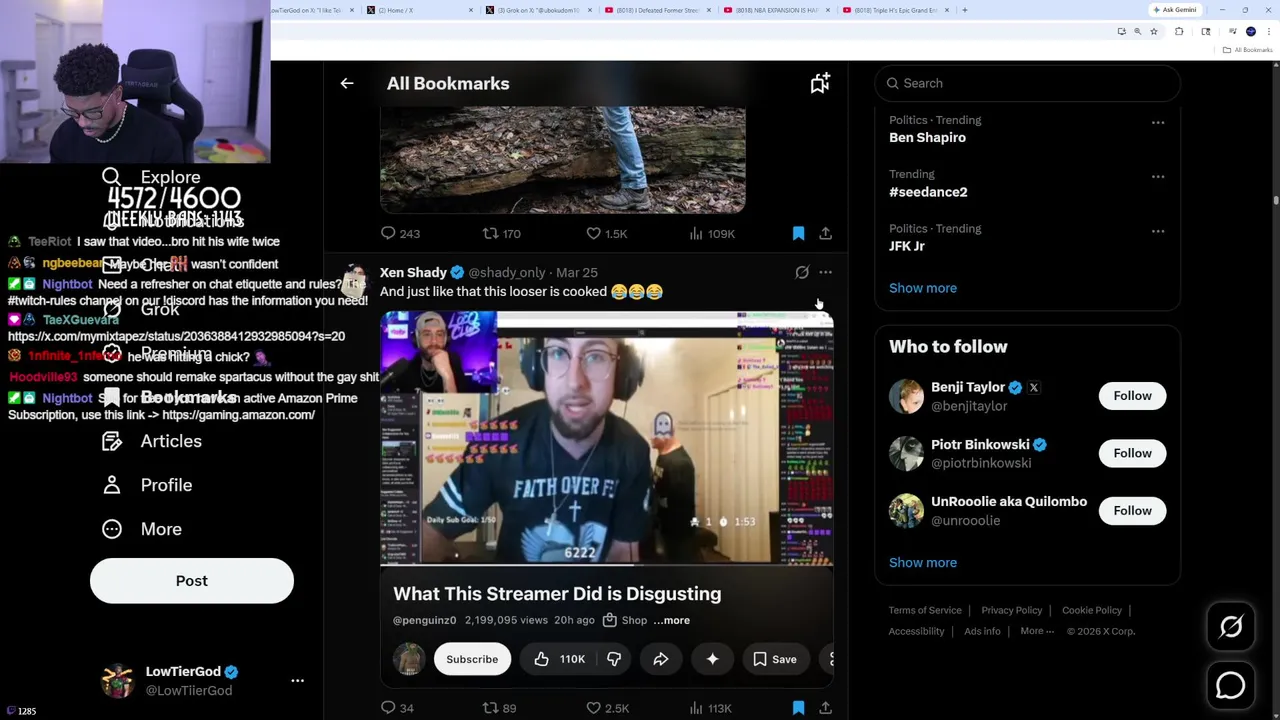The image size is (1280, 720).
Task: Expand Ads info footer menu
Action: [982, 631]
